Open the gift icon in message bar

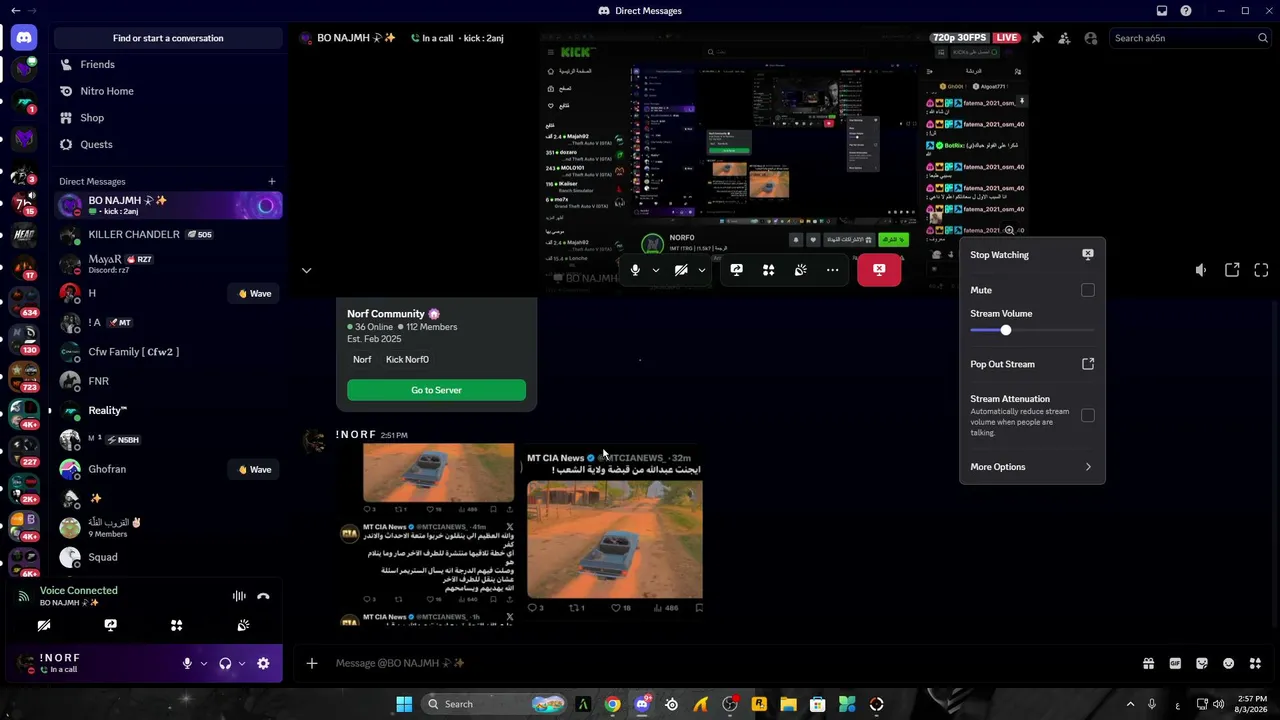tap(1148, 663)
